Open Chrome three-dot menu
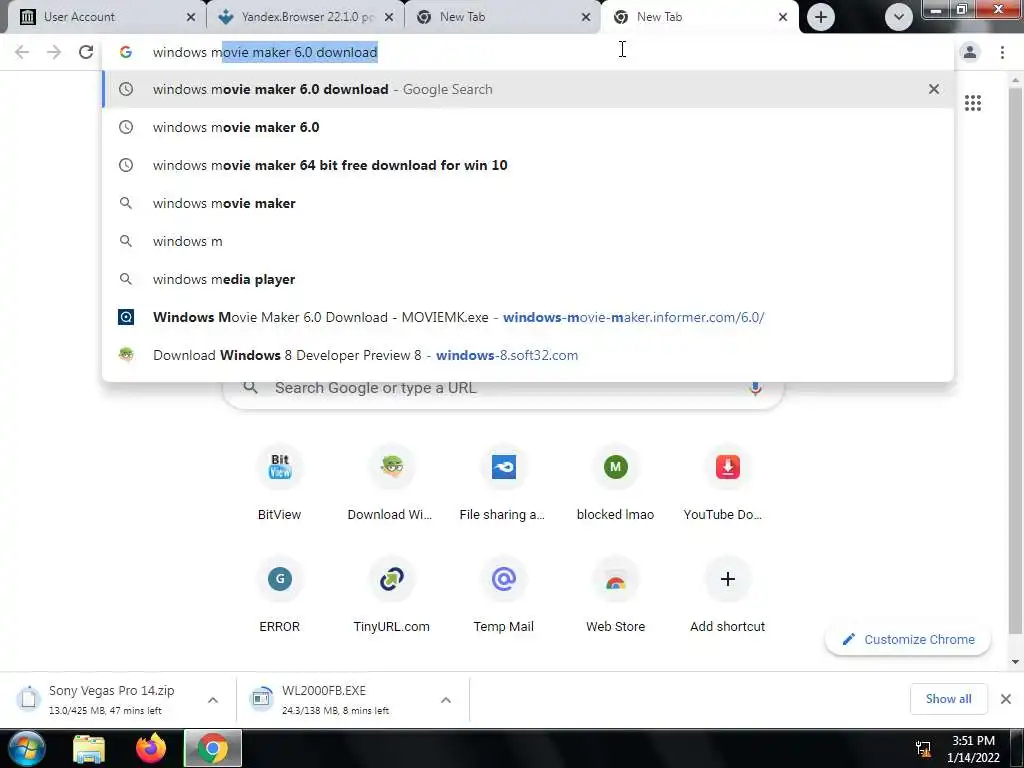Viewport: 1024px width, 768px height. (x=1002, y=52)
